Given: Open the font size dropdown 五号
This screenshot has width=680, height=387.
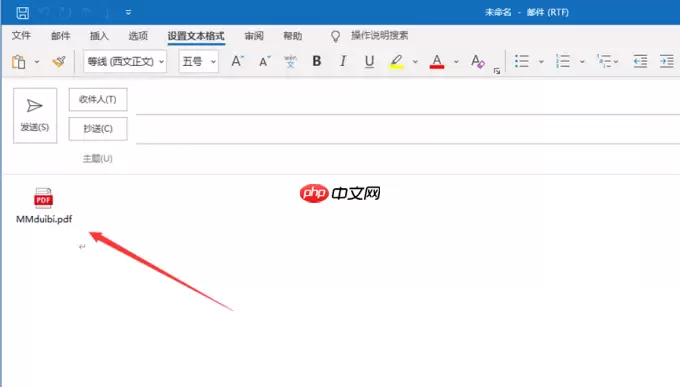Looking at the screenshot, I should [x=199, y=62].
